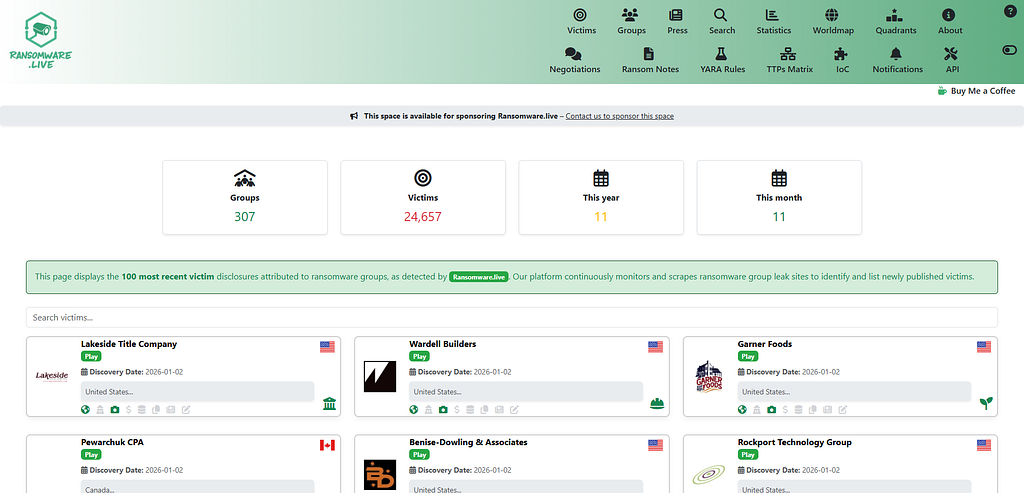
Task: Click the IoC puzzle piece icon
Action: click(842, 53)
